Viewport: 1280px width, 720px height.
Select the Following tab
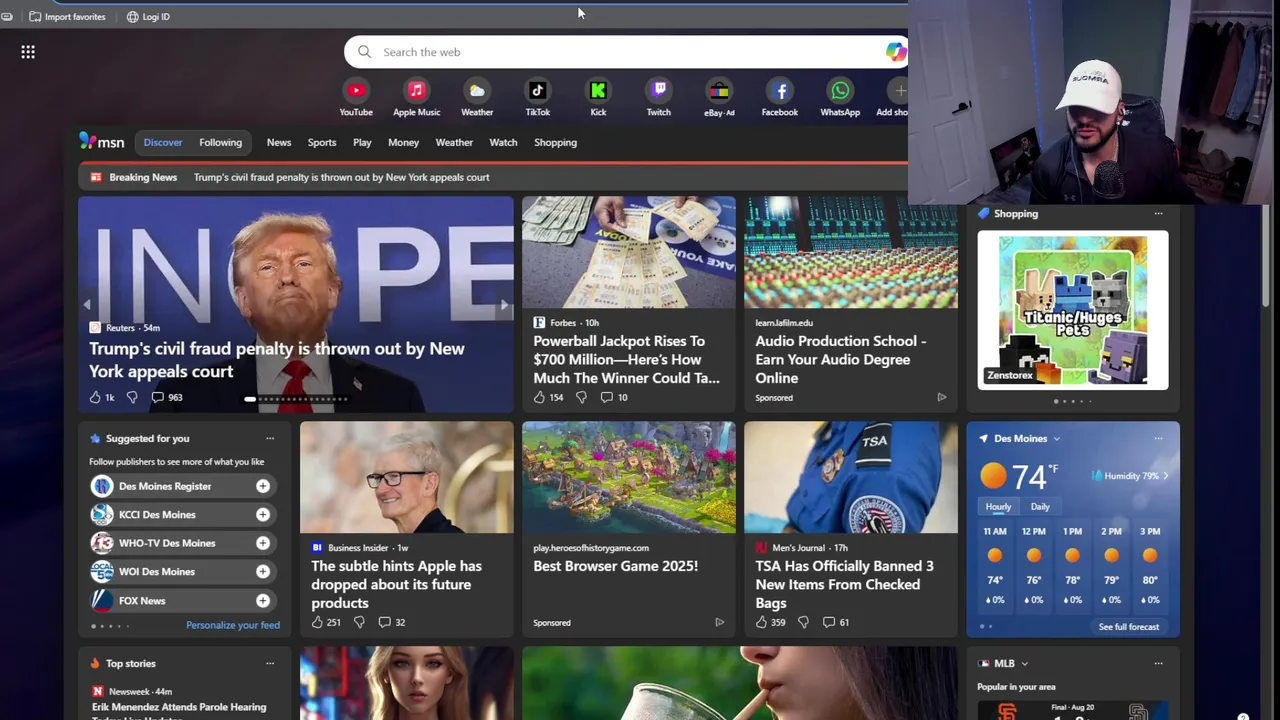pyautogui.click(x=220, y=142)
